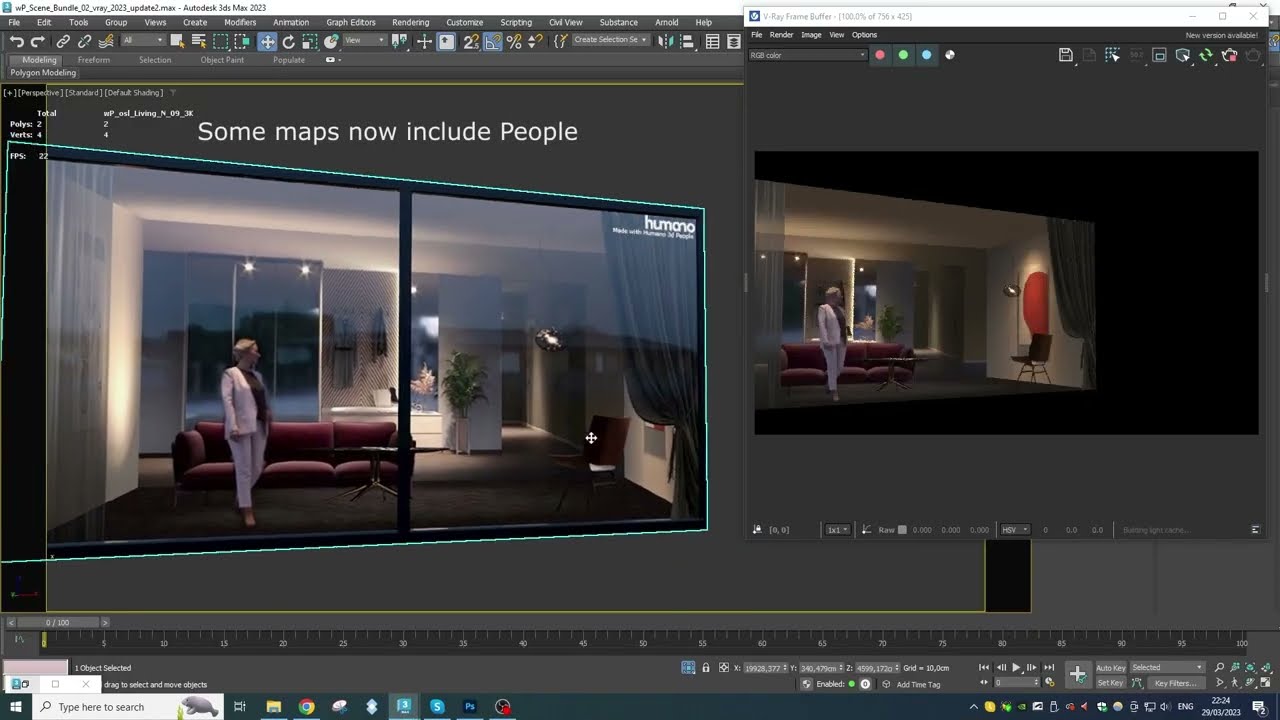Toggle blue channel in V-Ray Frame Buffer

(x=926, y=55)
